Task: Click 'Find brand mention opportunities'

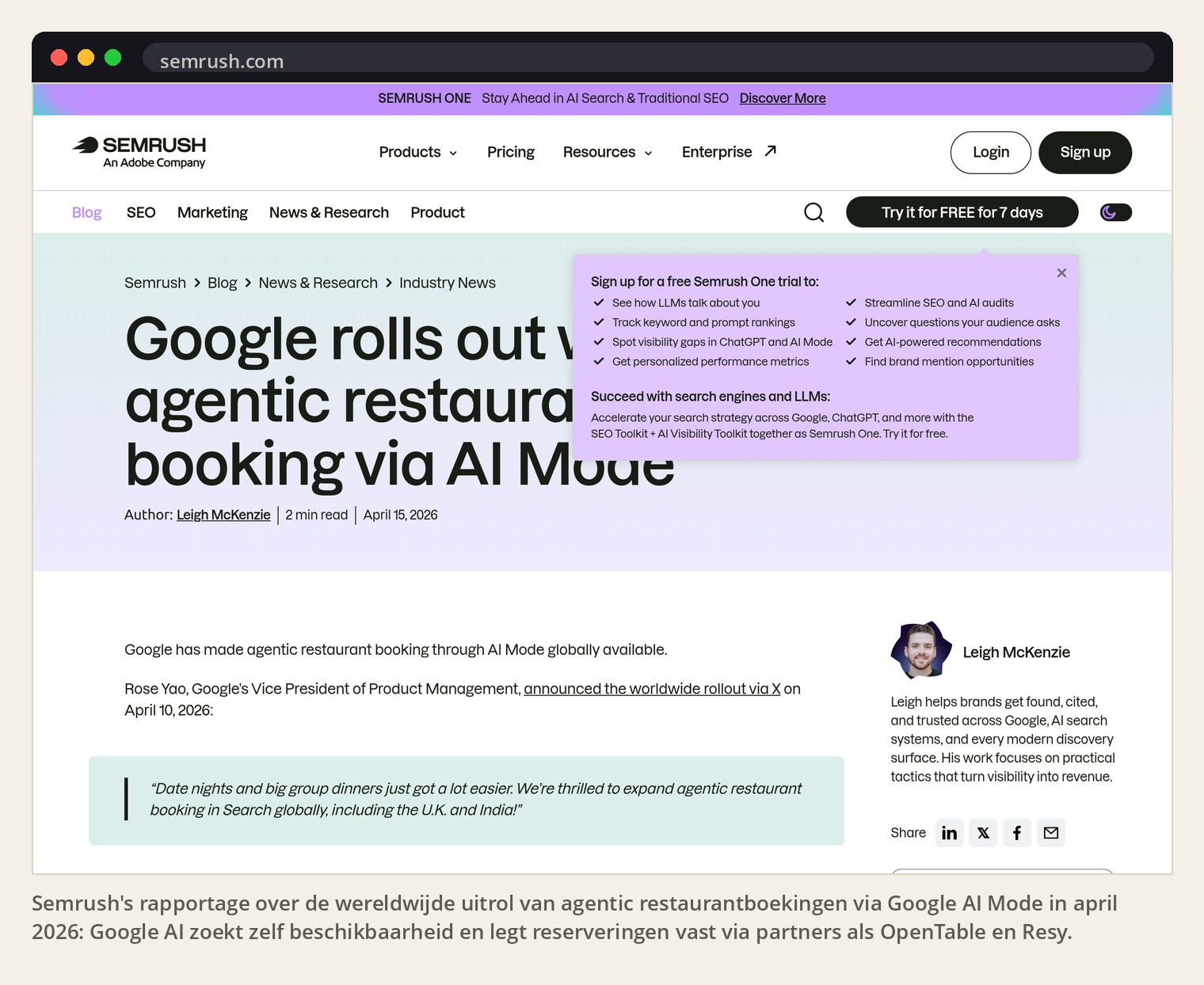Action: click(949, 362)
